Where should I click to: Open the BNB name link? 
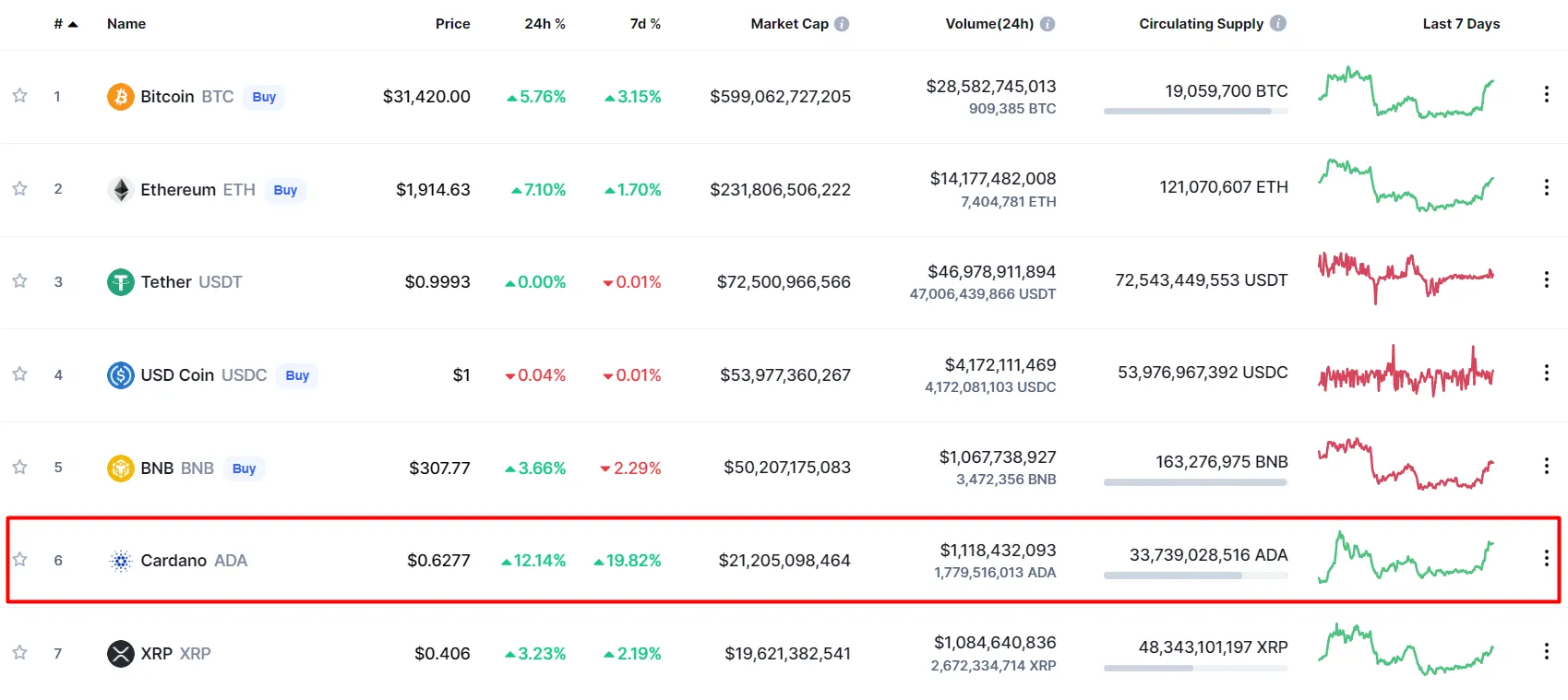(177, 469)
